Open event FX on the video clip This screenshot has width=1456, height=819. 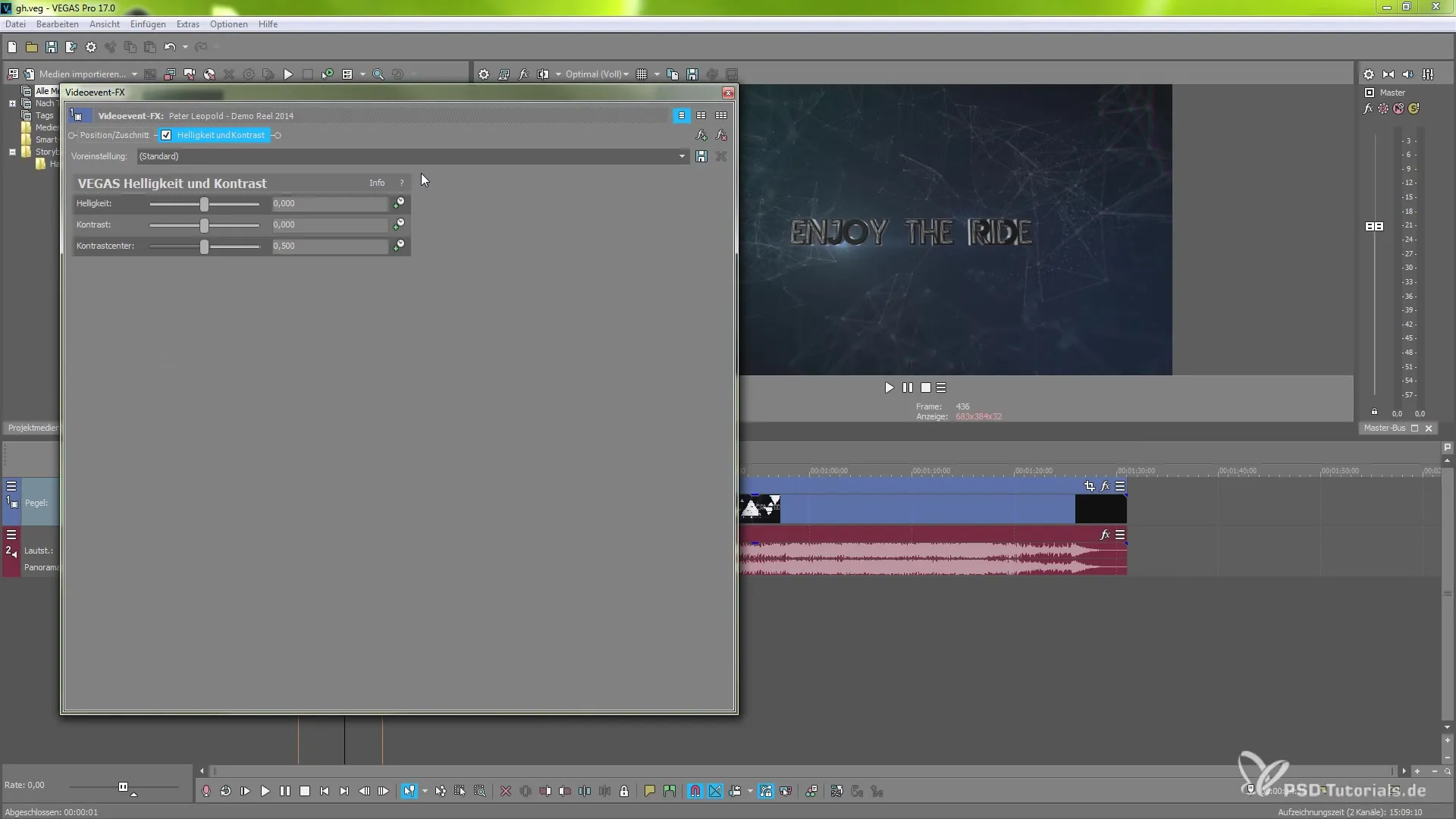(x=1105, y=486)
